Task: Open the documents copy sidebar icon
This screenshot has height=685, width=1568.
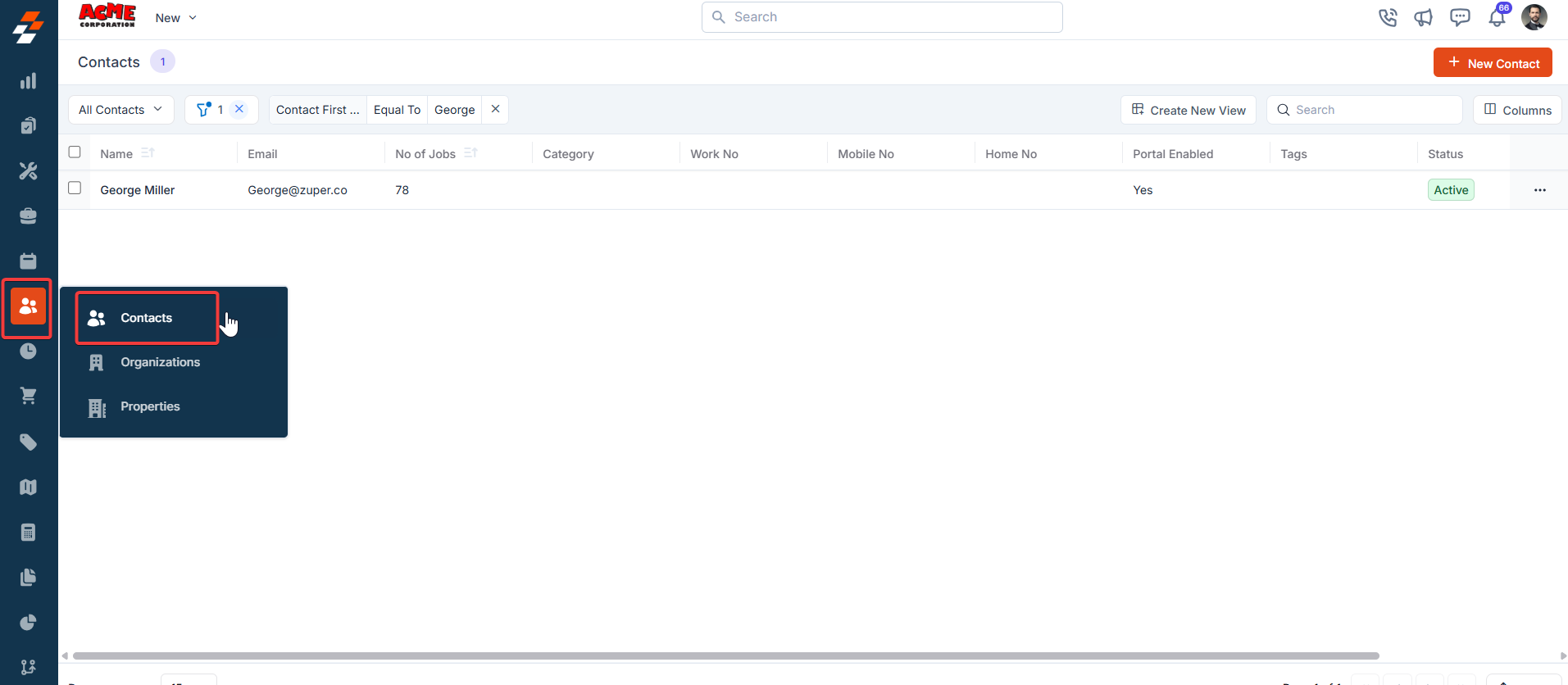Action: coord(28,578)
